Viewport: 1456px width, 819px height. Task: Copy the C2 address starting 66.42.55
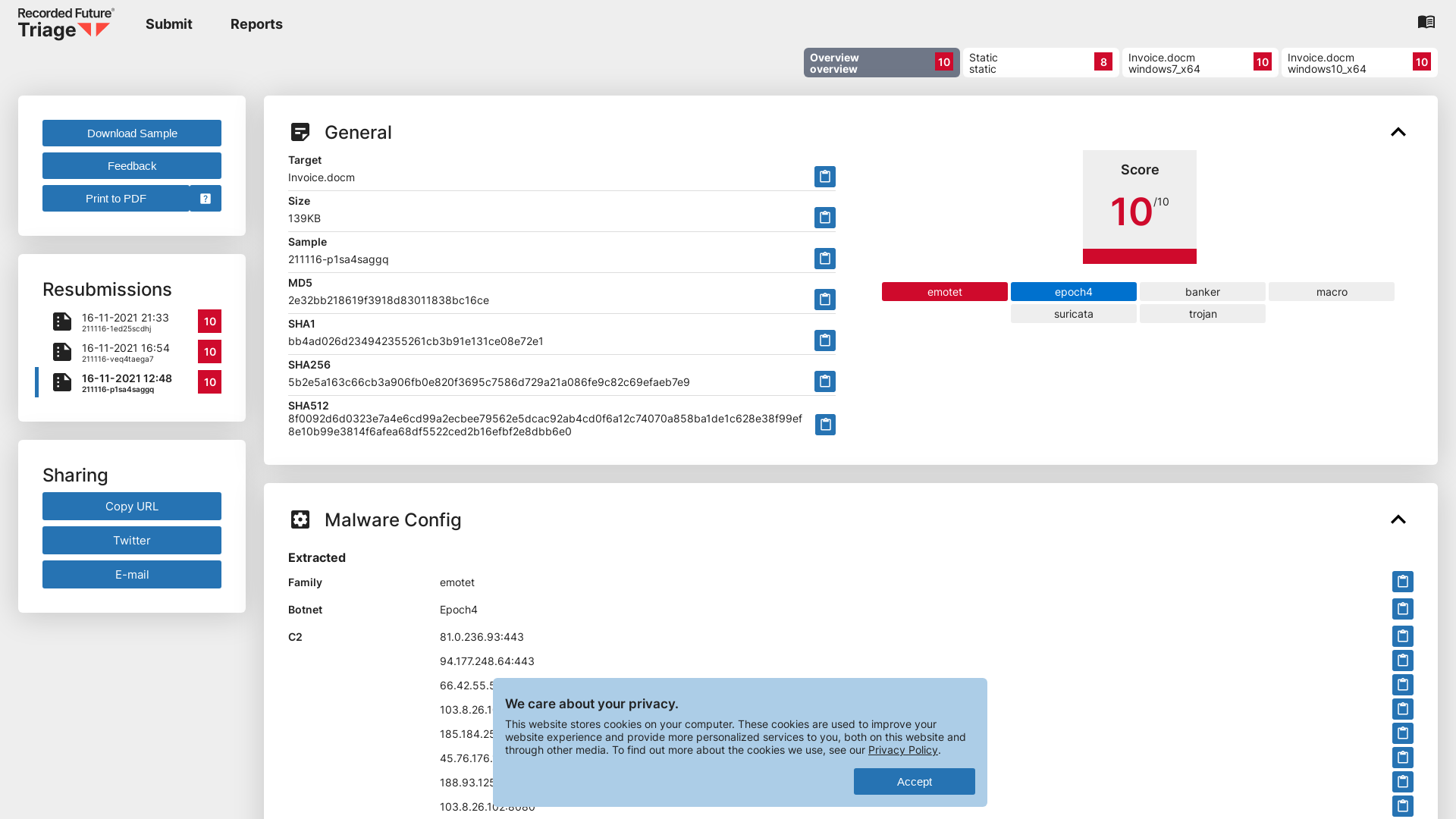point(1403,685)
